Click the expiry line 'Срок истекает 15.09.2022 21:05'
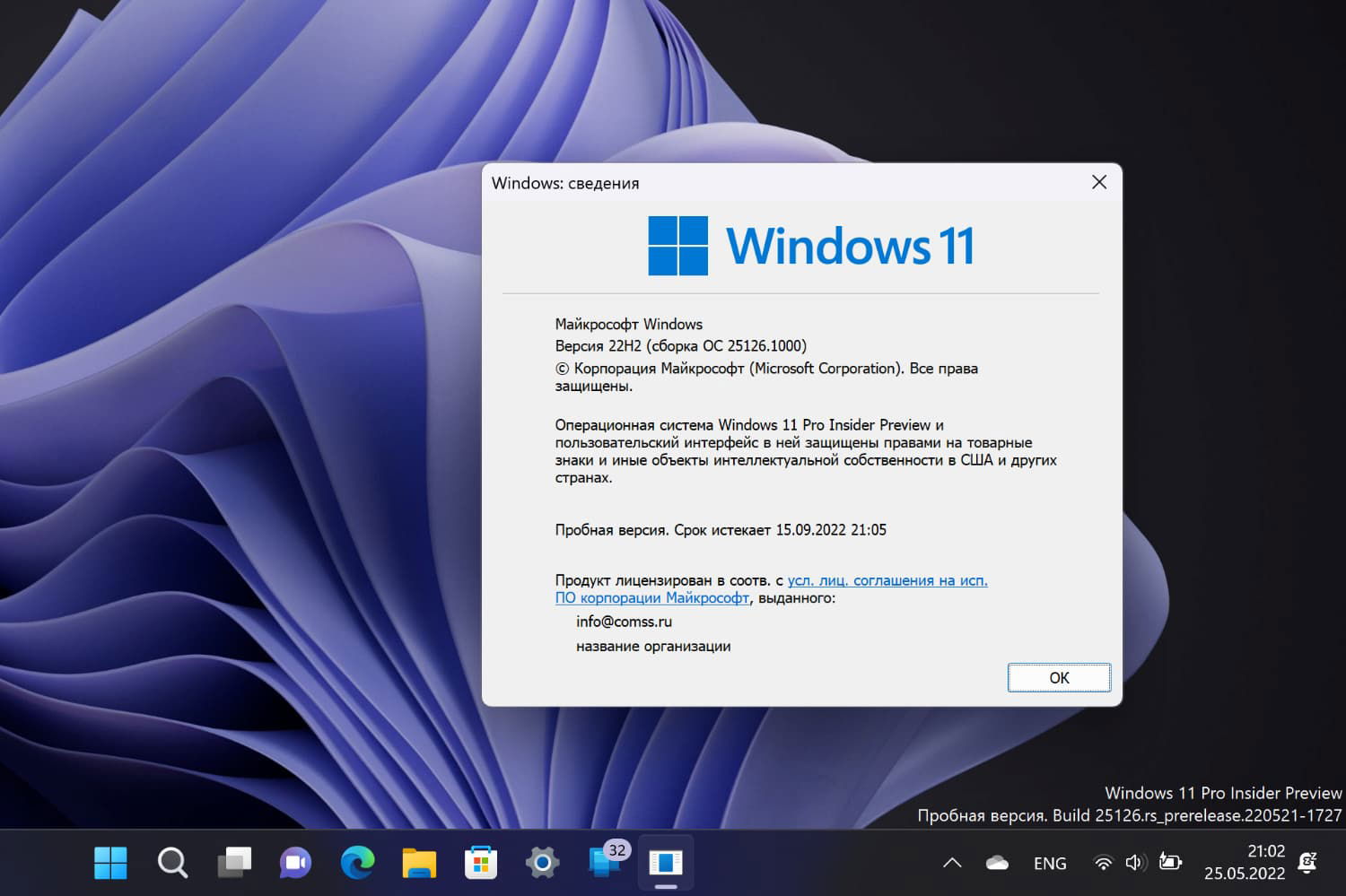The height and width of the screenshot is (896, 1346). (780, 529)
